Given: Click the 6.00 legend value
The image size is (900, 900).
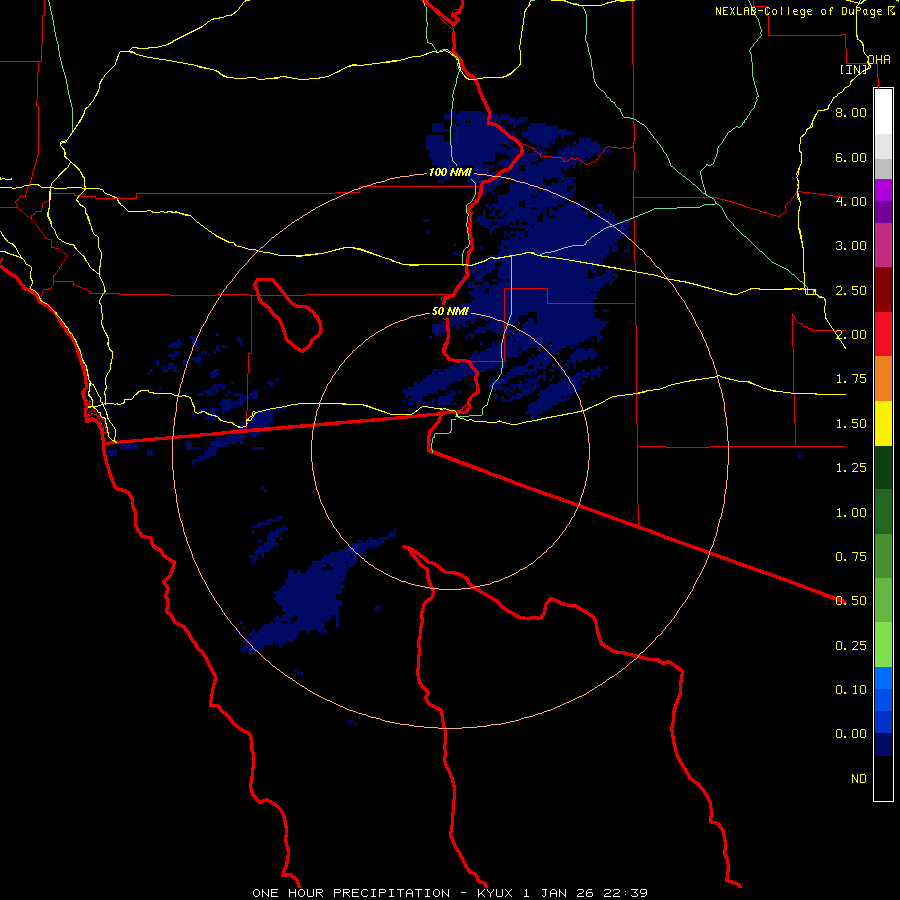Looking at the screenshot, I should tap(851, 157).
